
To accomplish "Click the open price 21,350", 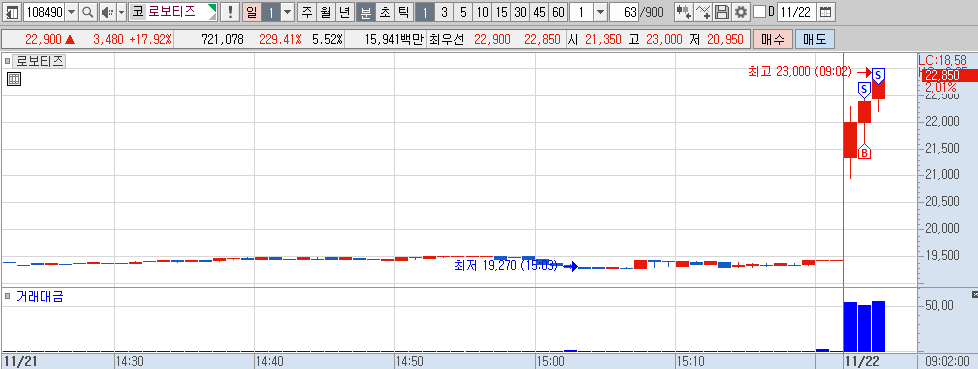I will pyautogui.click(x=603, y=39).
